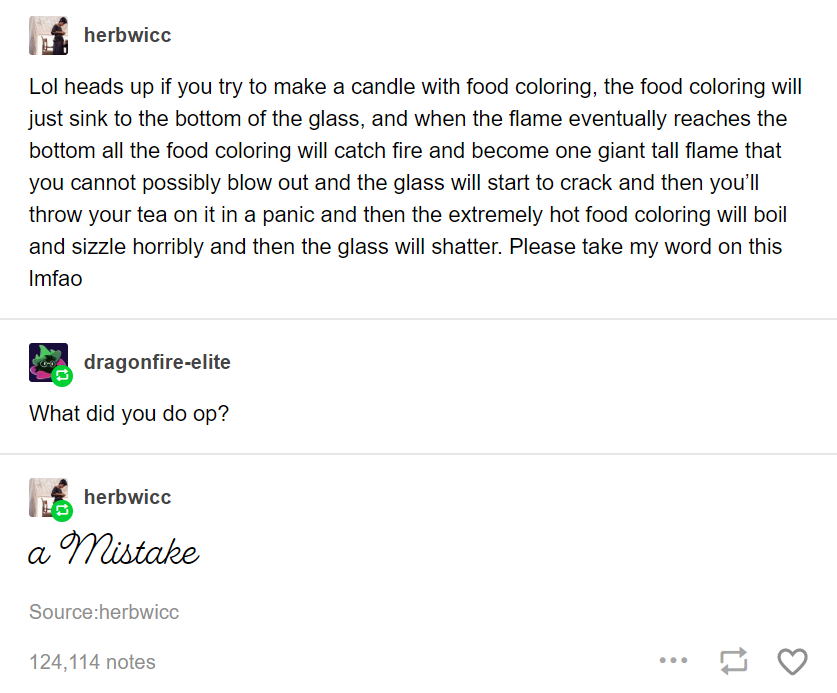This screenshot has height=693, width=837.
Task: Click the 'What did you do op?' reply text
Action: 129,414
